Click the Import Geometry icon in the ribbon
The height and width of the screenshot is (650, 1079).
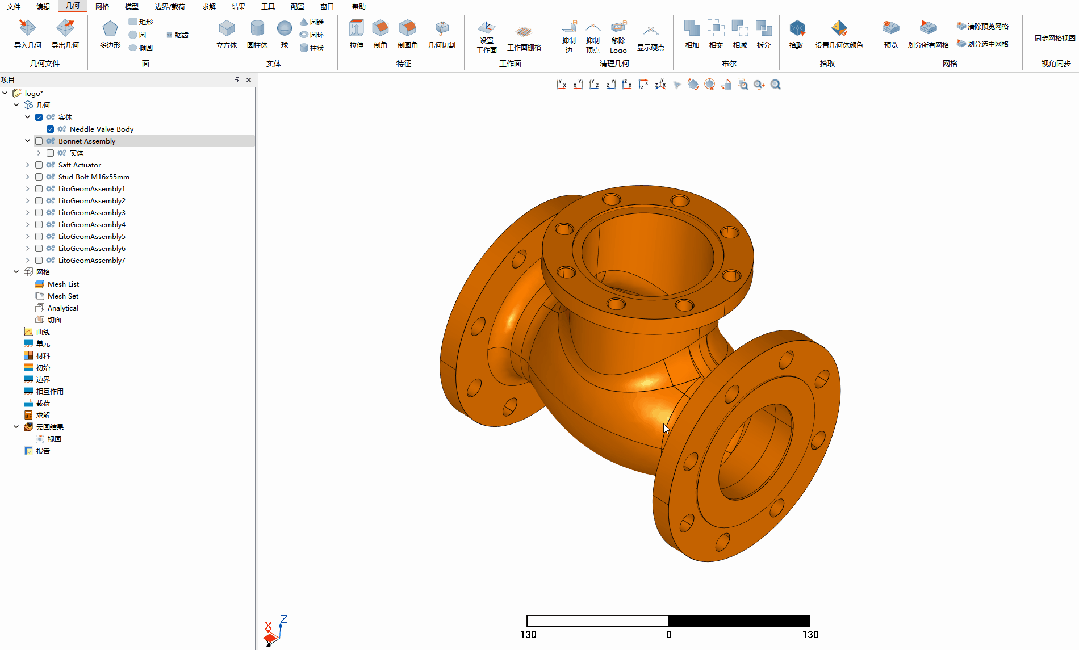[27, 28]
